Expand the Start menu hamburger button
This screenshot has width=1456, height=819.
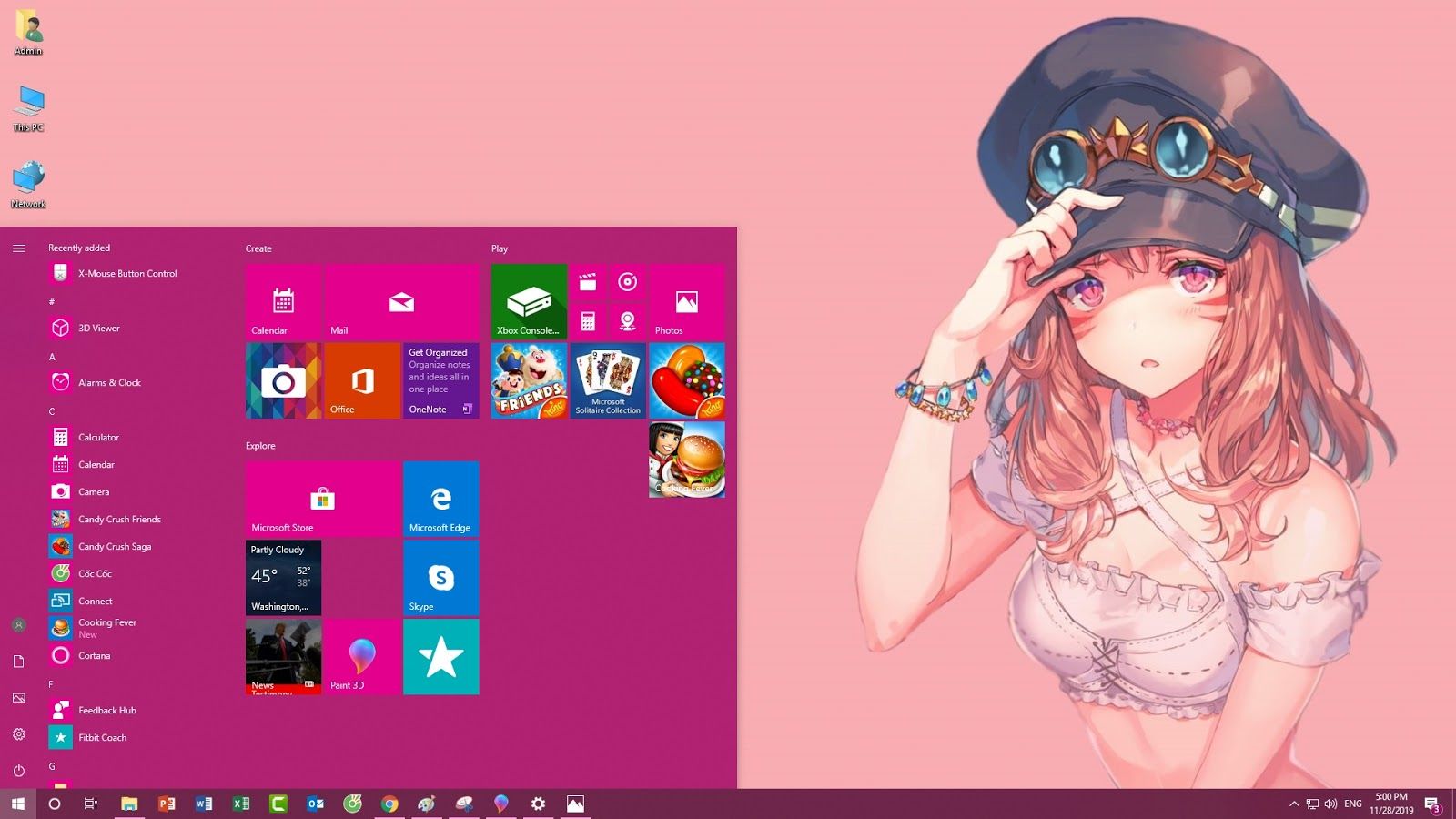pos(18,248)
